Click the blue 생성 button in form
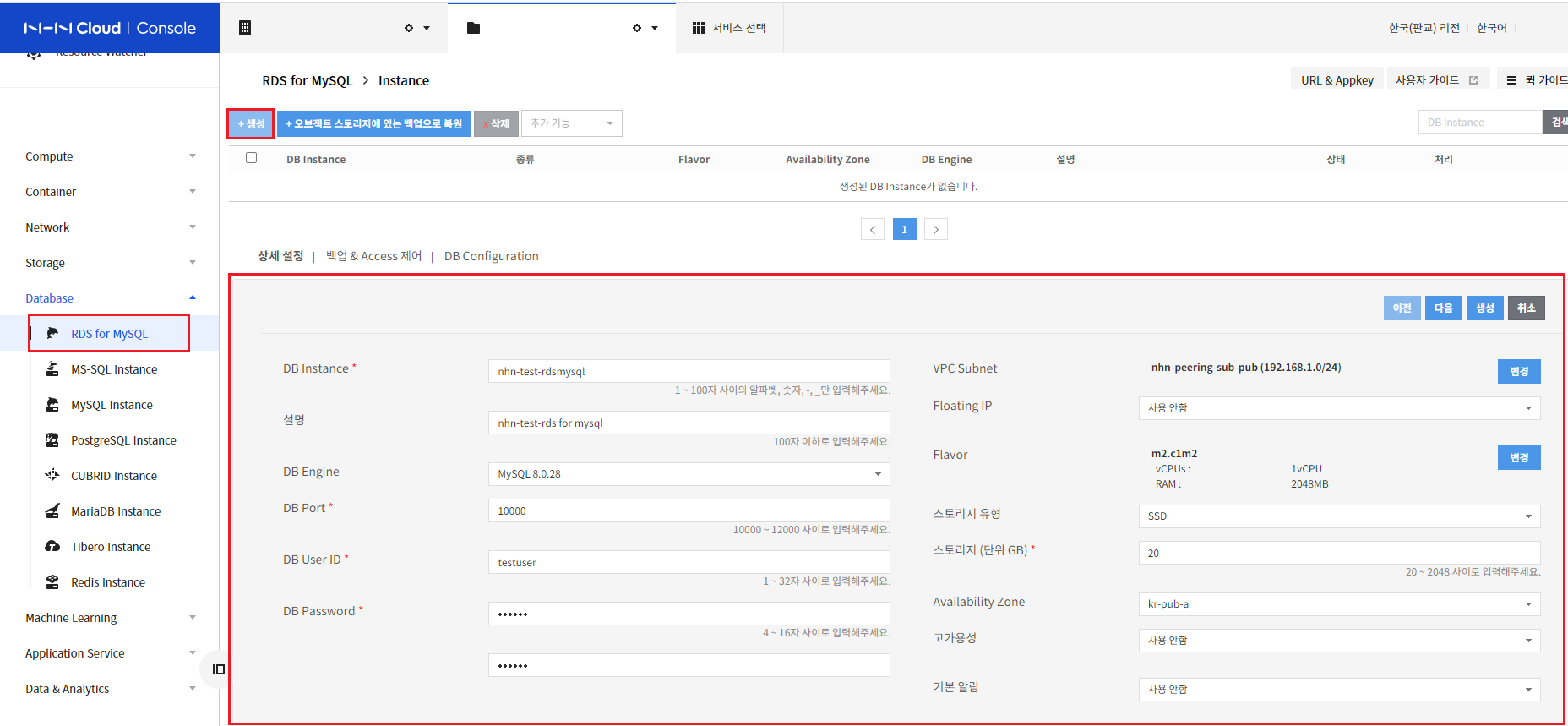 point(1485,308)
